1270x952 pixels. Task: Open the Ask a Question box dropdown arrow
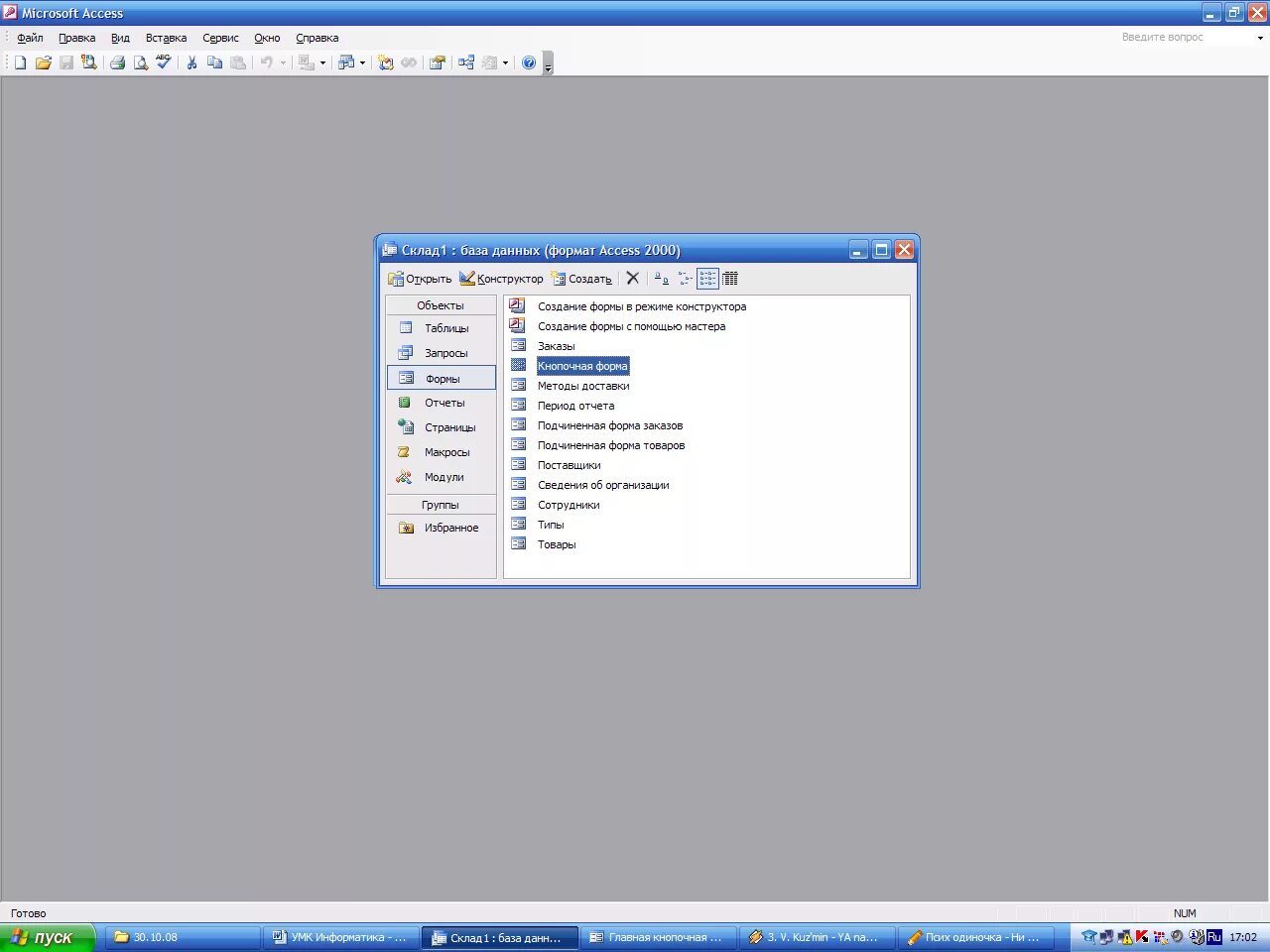[1260, 38]
